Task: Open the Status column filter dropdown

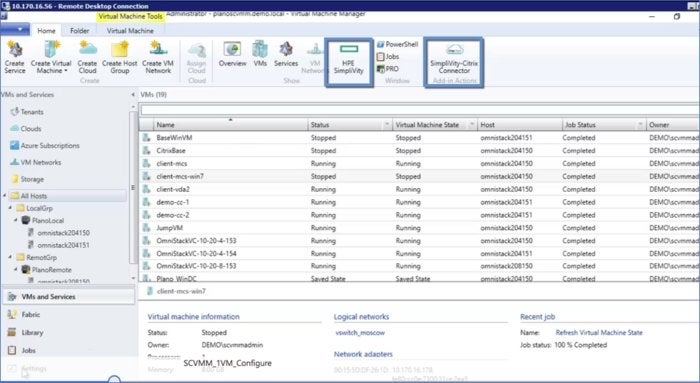Action: [387, 125]
